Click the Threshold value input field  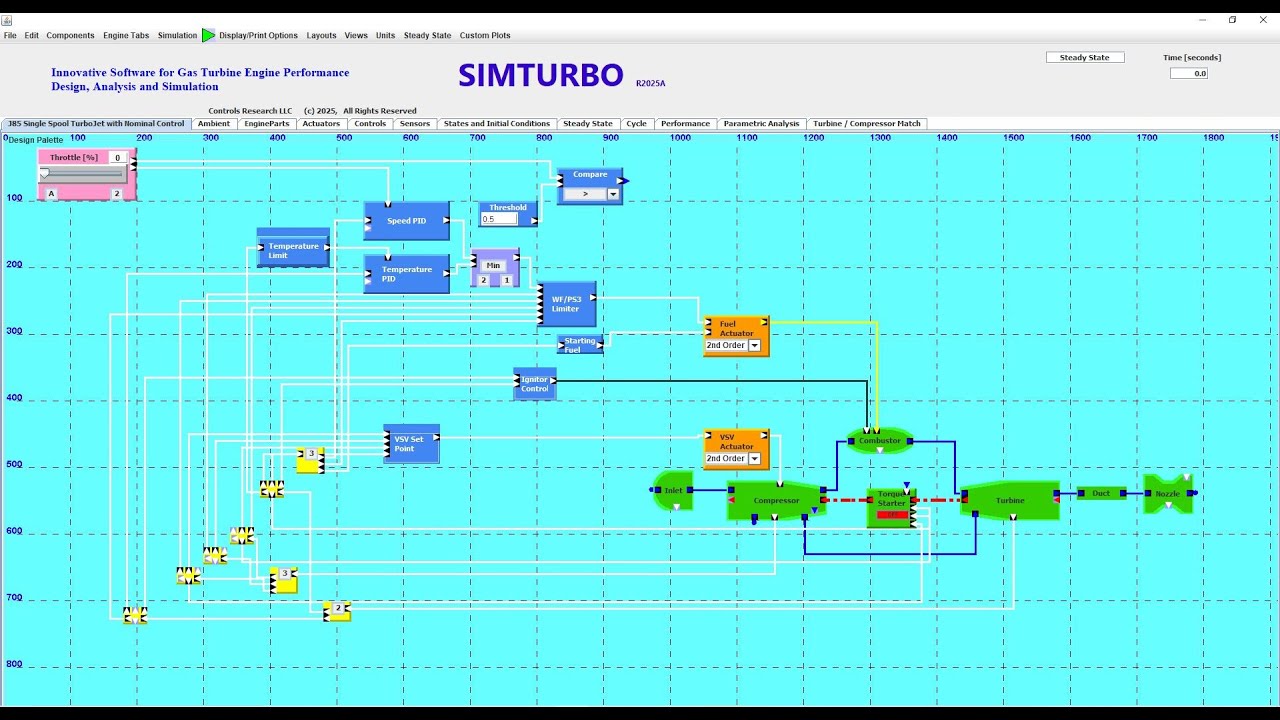499,219
